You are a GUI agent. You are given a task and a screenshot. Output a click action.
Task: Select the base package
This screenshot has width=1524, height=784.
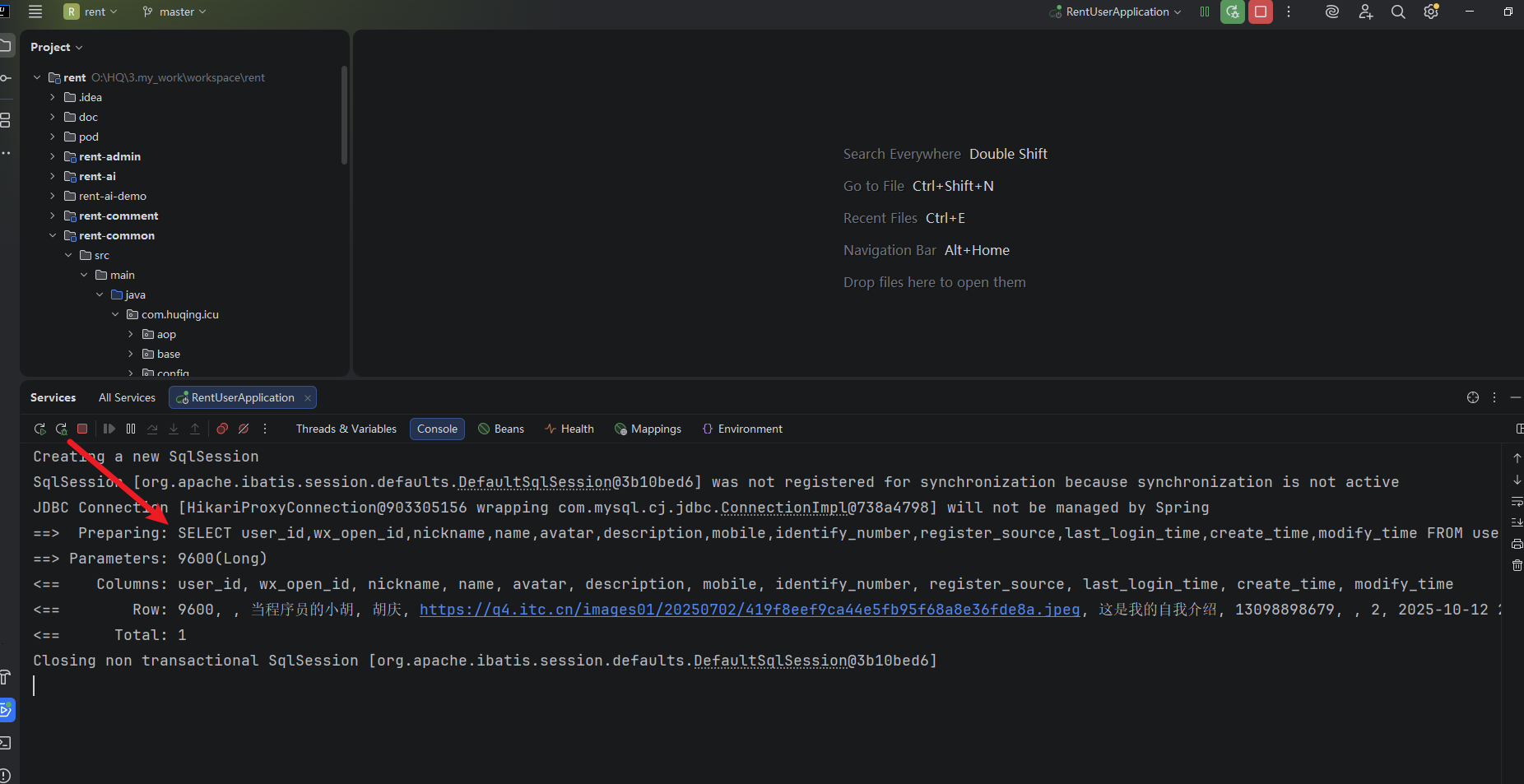pos(169,354)
